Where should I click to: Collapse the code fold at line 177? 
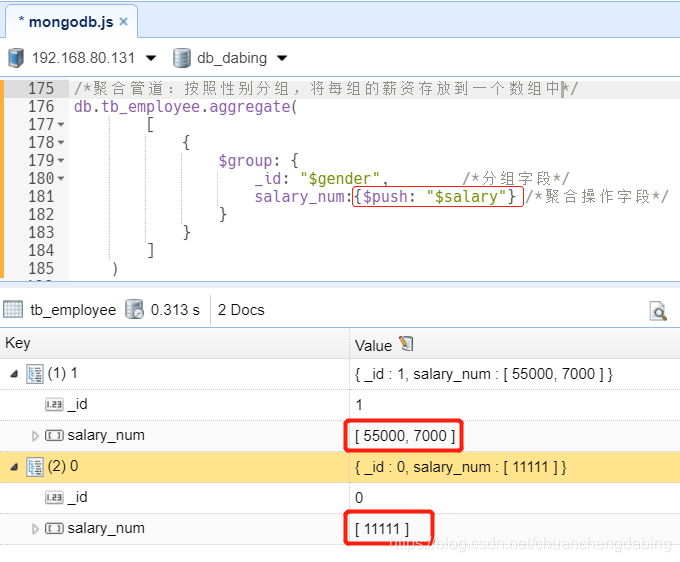click(x=61, y=125)
